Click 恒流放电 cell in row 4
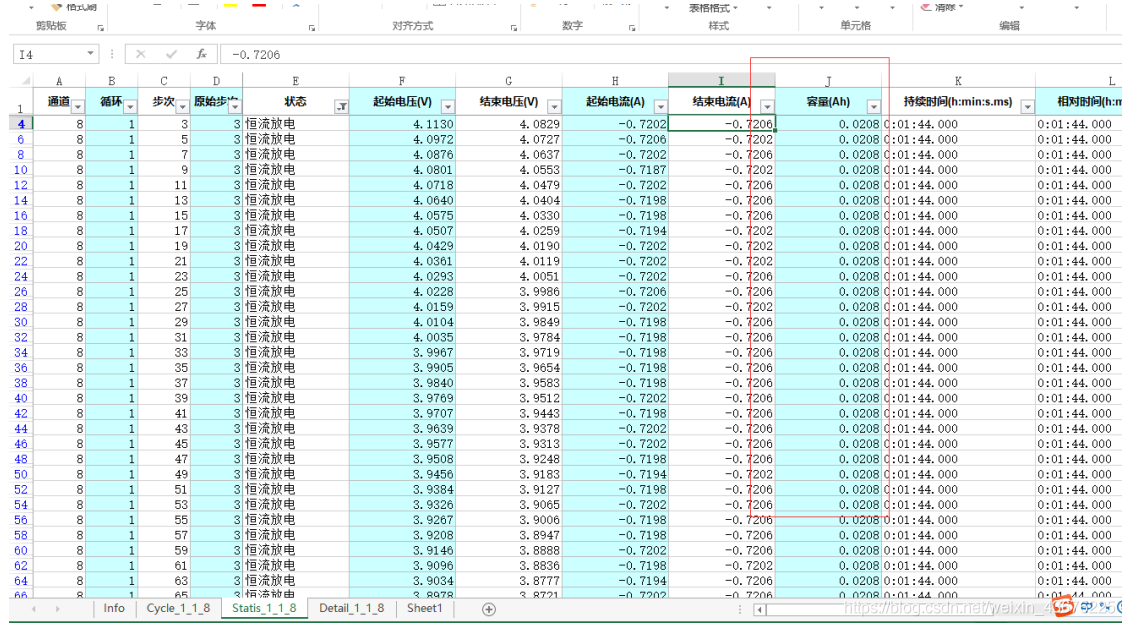This screenshot has height=626, width=1125. click(296, 124)
